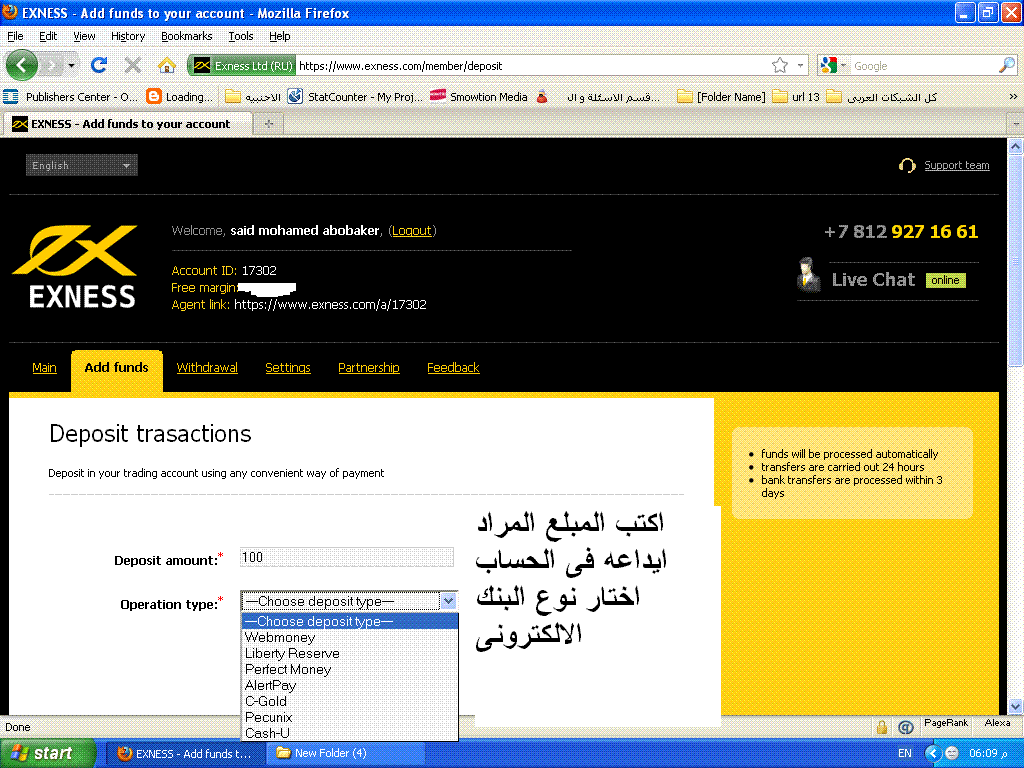This screenshot has width=1024, height=768.
Task: Click the Operation type dropdown arrow
Action: pos(448,601)
